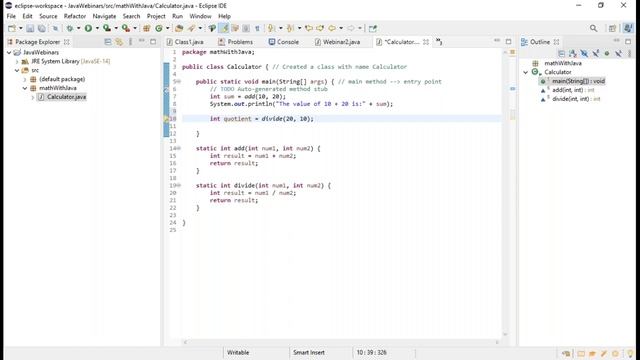Collapse the src folder node
This screenshot has width=640, height=360.
click(17, 70)
